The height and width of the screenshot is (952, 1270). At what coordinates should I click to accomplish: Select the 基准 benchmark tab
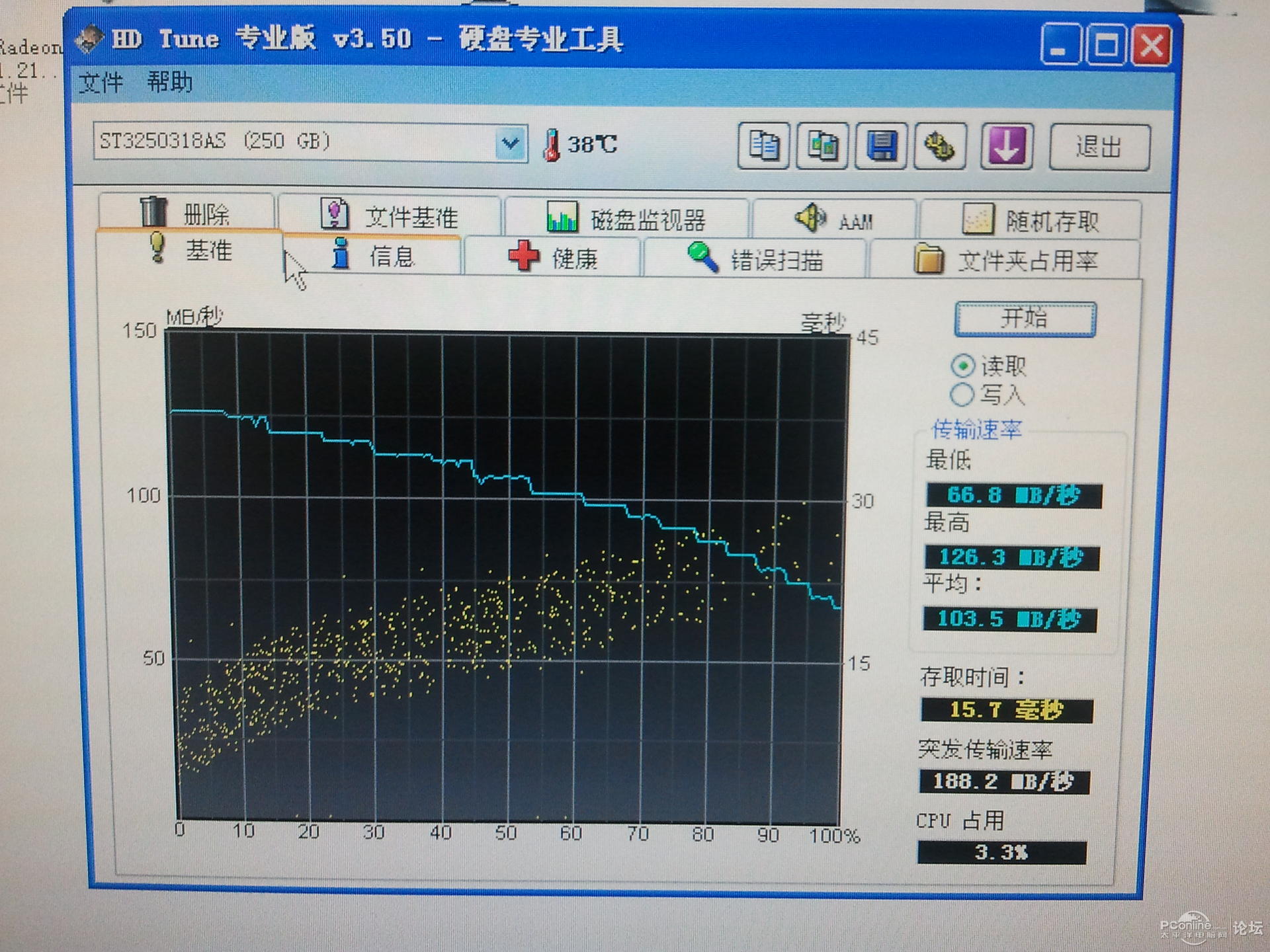pos(189,249)
